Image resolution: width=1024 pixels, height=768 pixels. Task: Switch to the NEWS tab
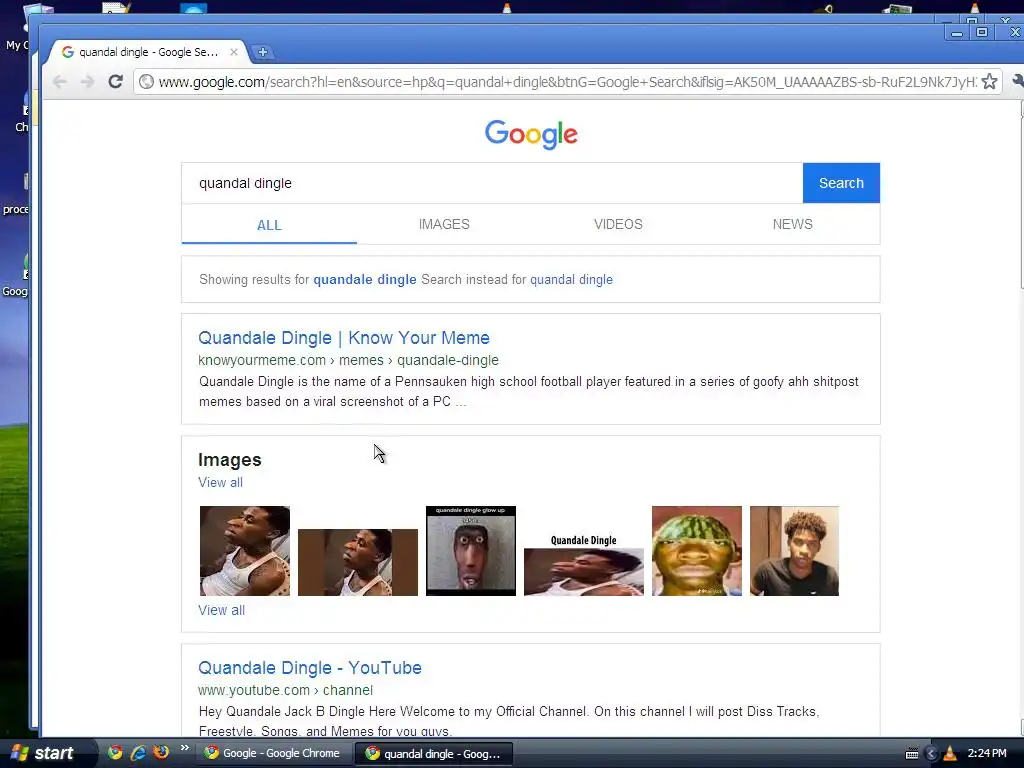click(793, 224)
